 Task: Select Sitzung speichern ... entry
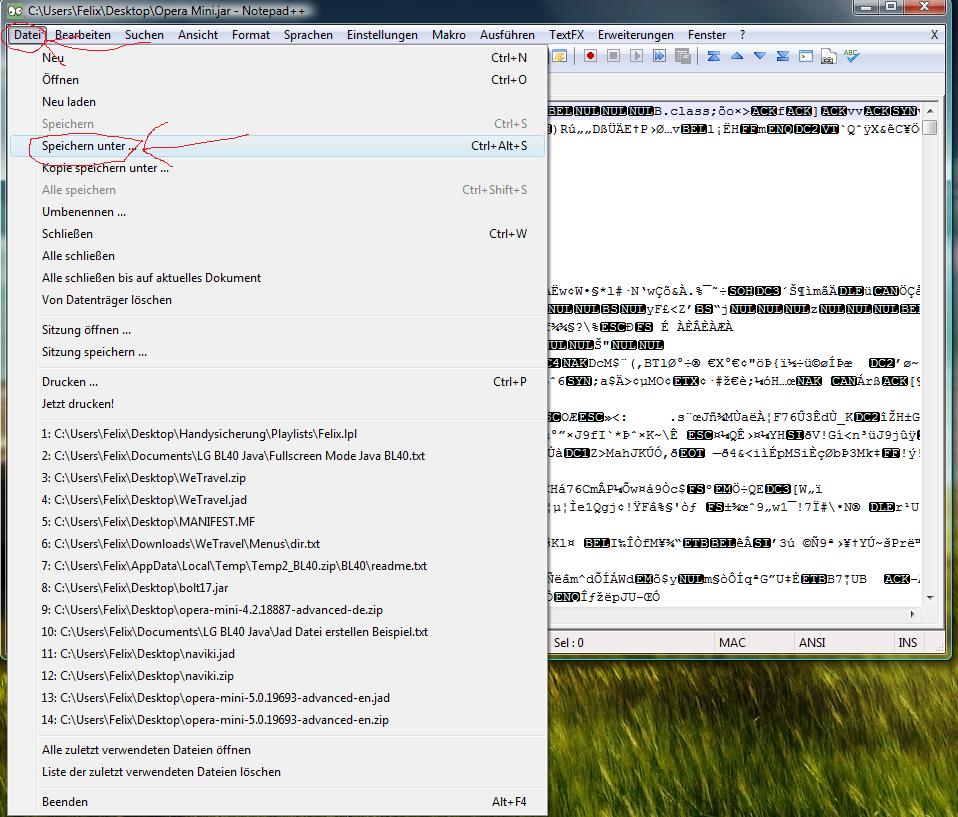278,351
